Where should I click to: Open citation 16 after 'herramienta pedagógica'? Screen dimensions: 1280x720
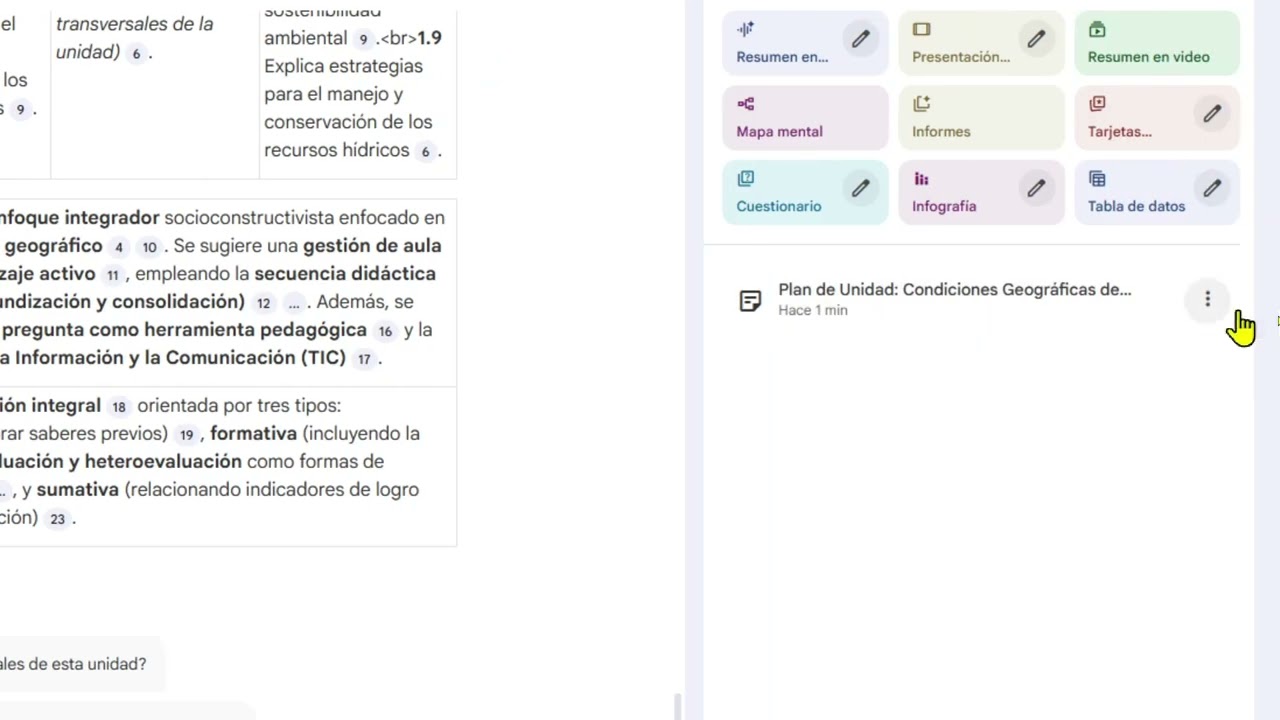385,331
